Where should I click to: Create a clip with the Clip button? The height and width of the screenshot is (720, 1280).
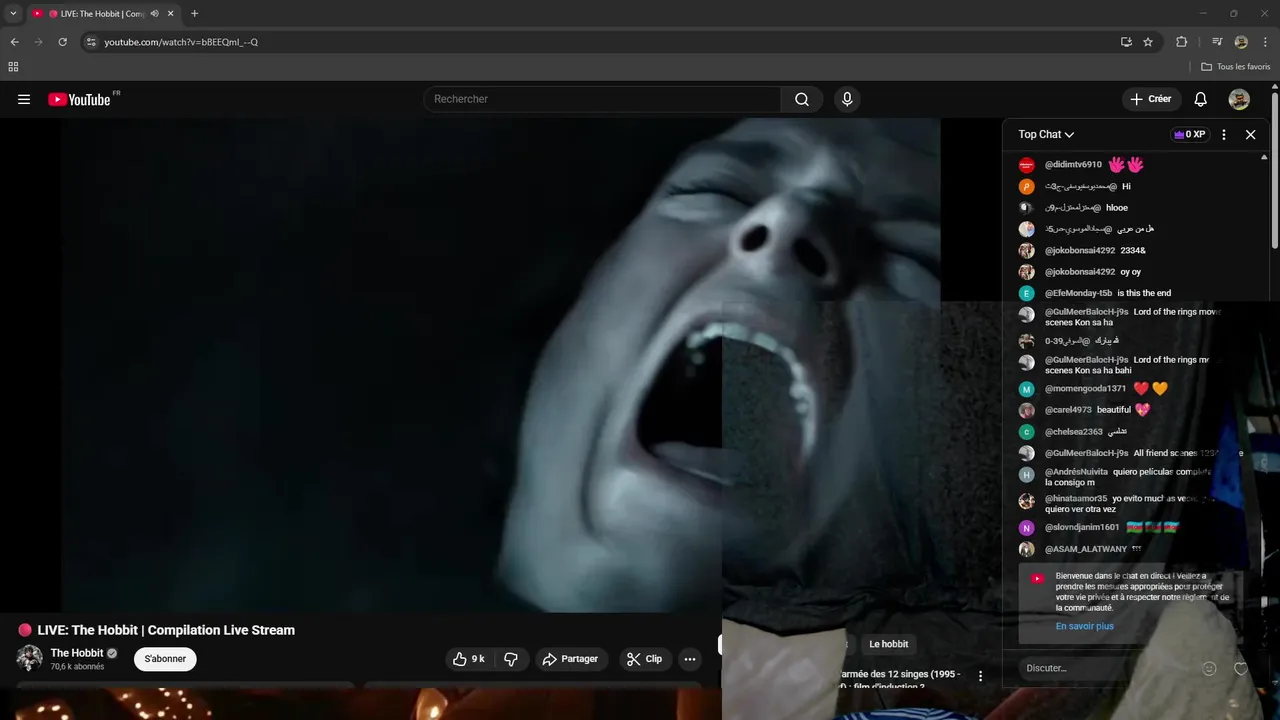point(644,659)
